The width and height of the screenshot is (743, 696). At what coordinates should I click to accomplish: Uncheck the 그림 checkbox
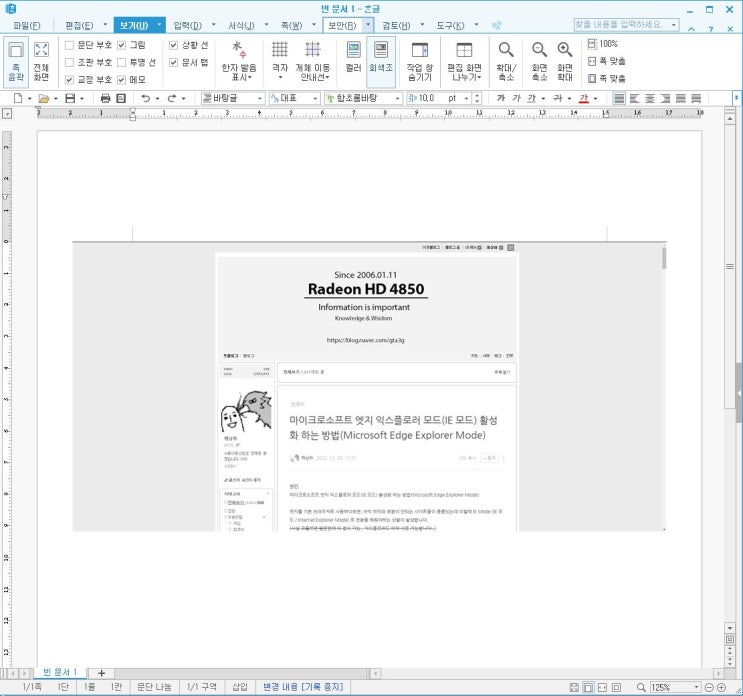click(x=122, y=45)
